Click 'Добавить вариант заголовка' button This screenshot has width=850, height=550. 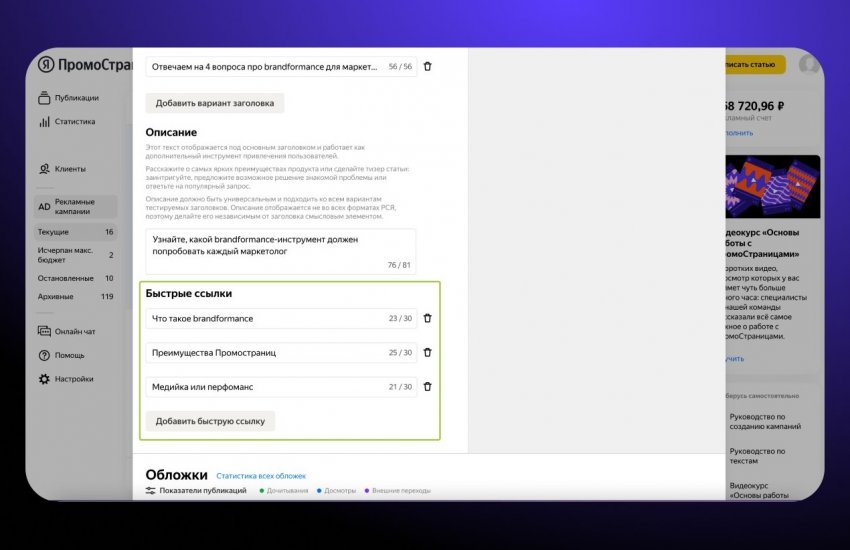click(215, 103)
